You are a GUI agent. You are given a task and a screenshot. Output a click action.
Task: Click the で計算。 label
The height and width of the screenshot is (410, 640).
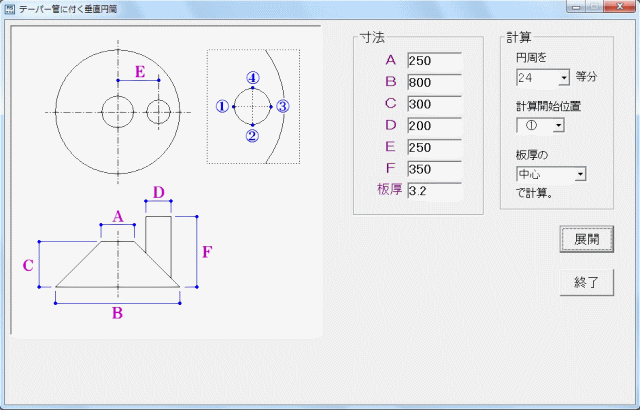535,193
